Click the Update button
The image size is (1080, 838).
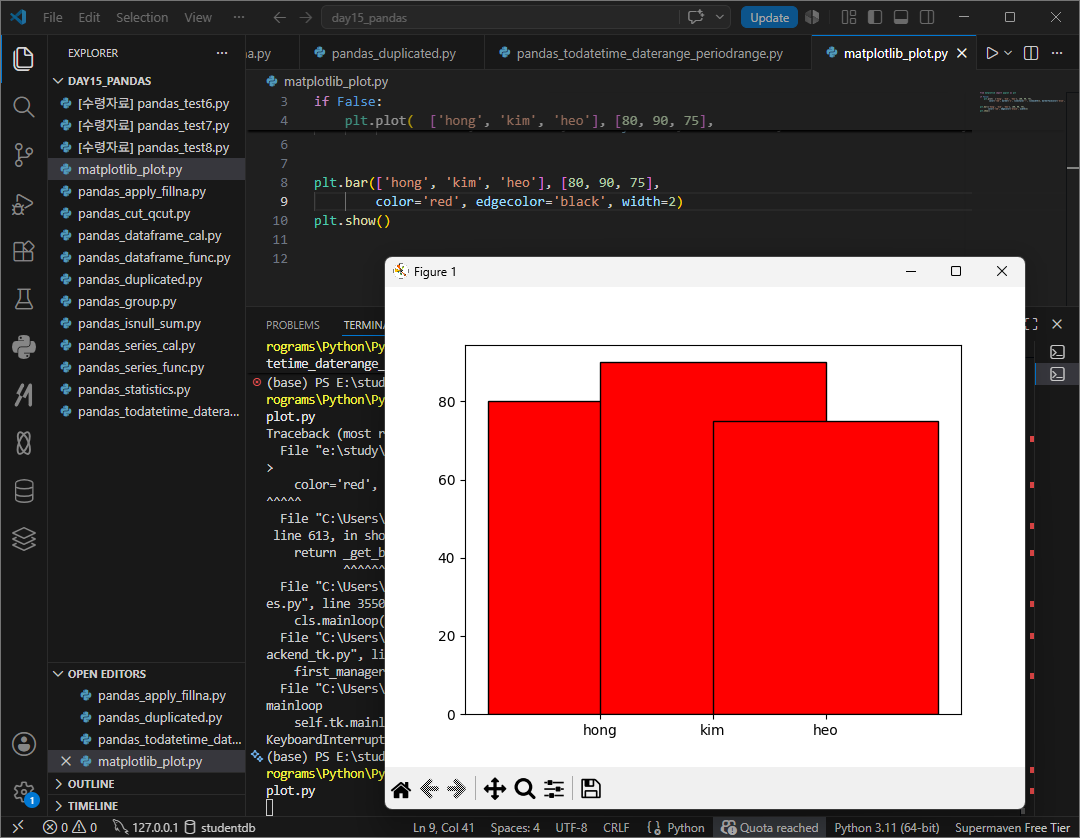[x=769, y=17]
